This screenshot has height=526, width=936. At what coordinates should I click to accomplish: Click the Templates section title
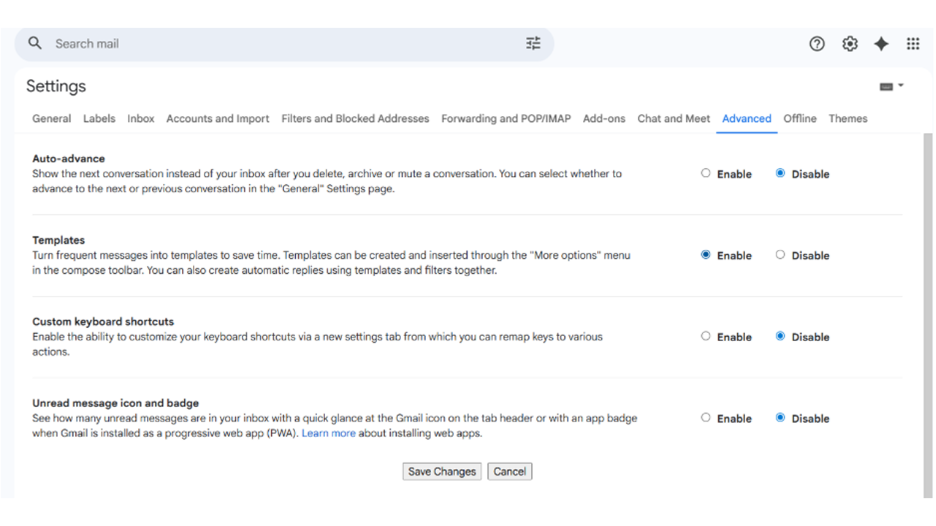[x=58, y=240]
